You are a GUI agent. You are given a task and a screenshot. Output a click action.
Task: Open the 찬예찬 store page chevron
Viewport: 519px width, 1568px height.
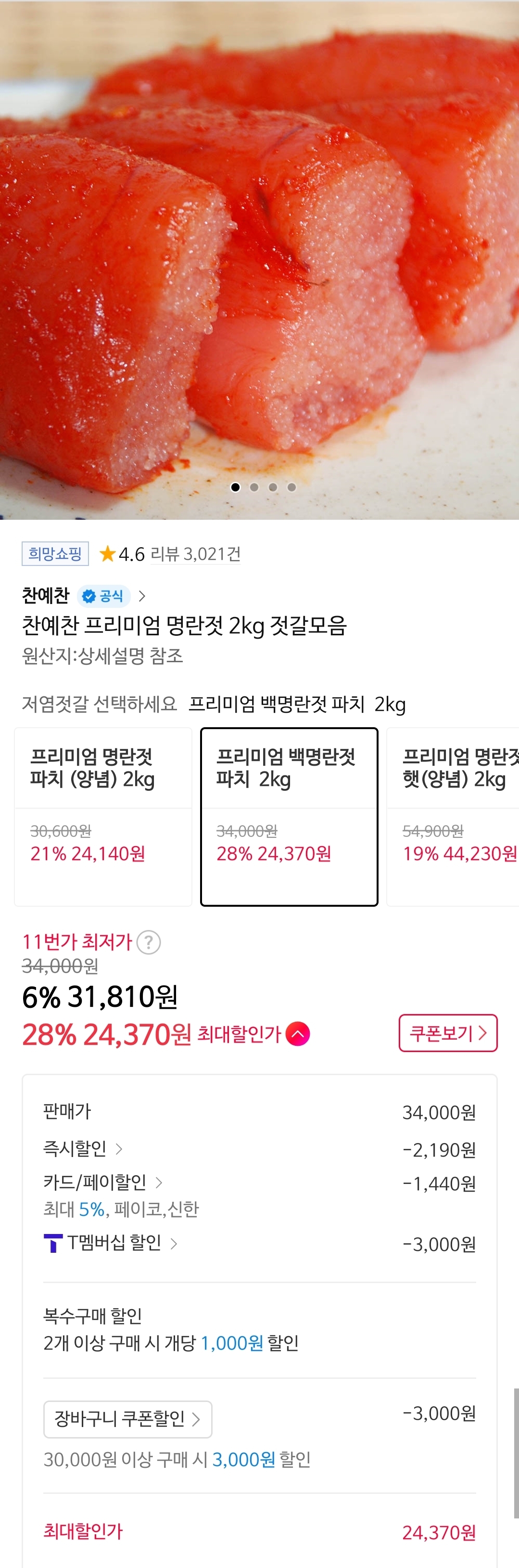click(142, 596)
